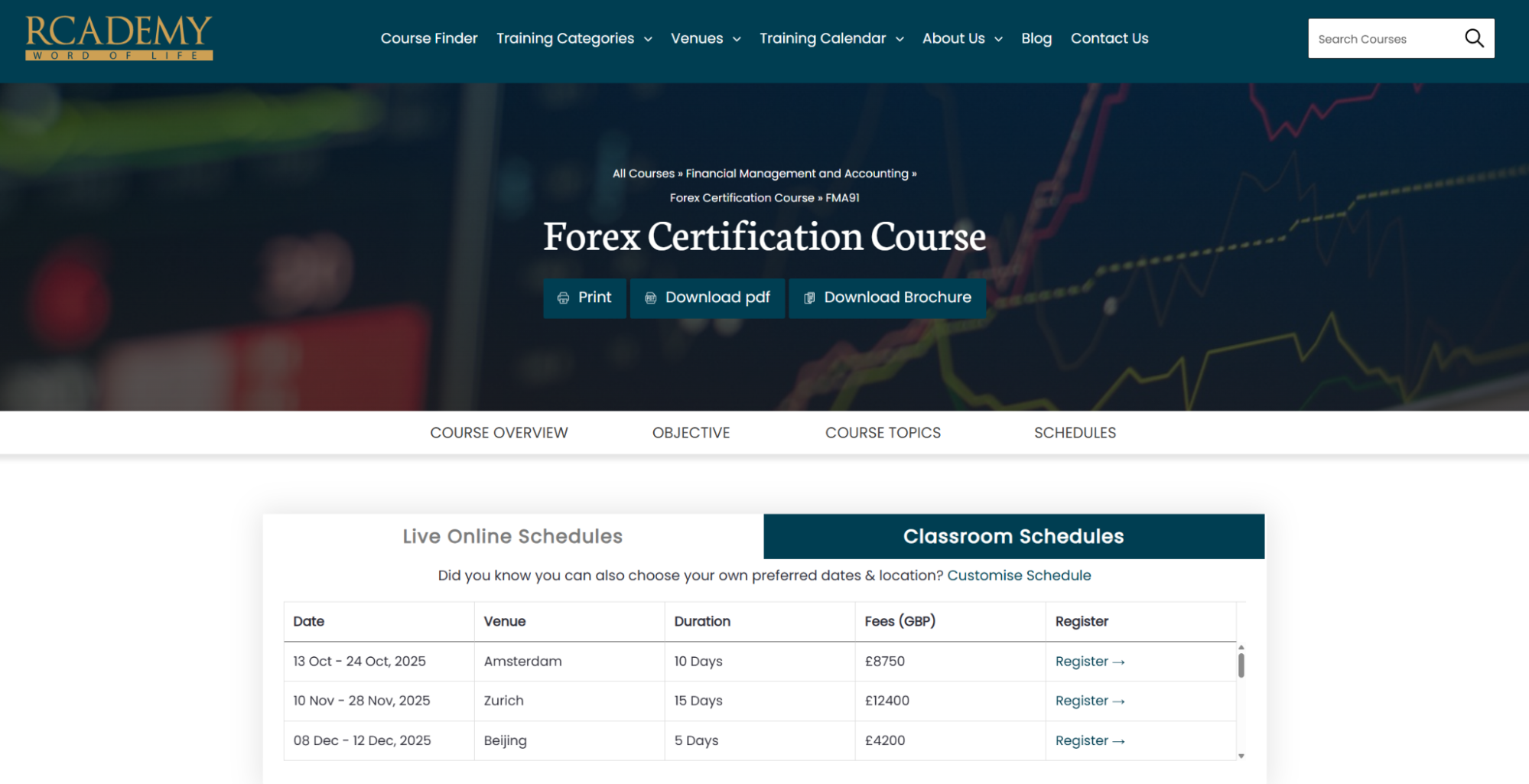Open the Course Finder menu item
1529x784 pixels.
pos(429,38)
